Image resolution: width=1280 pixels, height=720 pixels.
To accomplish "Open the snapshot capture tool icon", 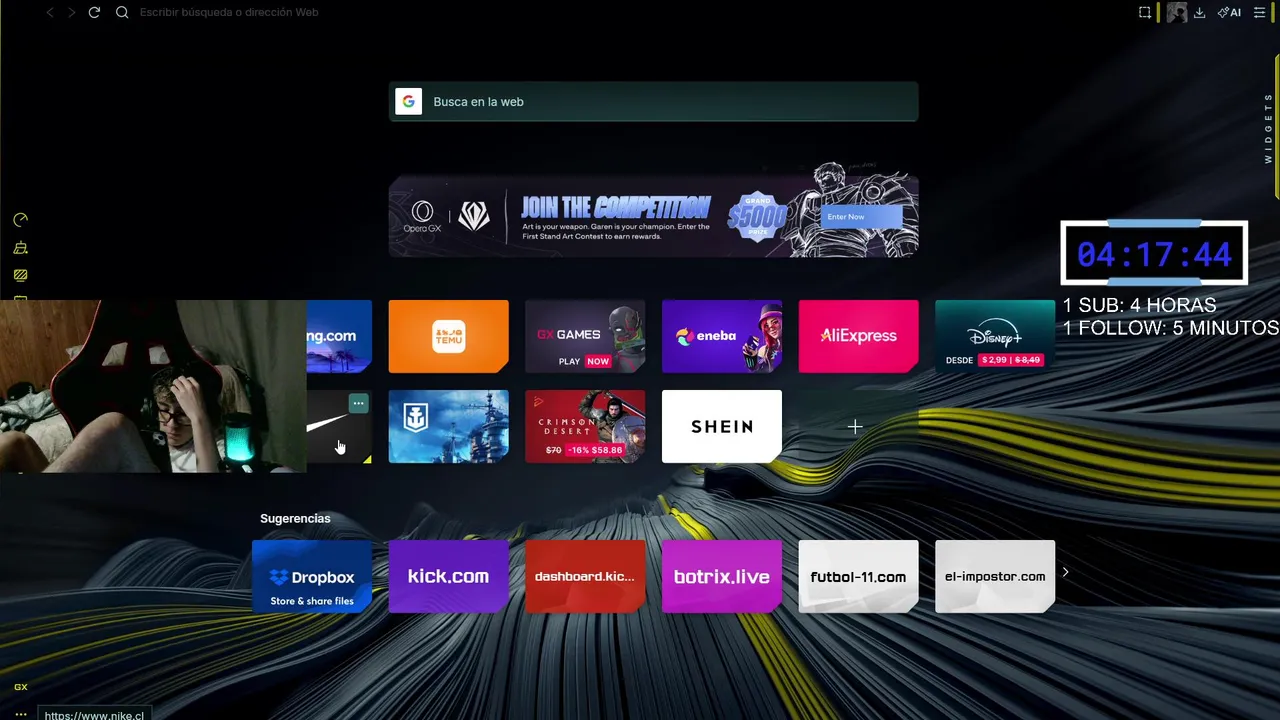I will (1145, 13).
